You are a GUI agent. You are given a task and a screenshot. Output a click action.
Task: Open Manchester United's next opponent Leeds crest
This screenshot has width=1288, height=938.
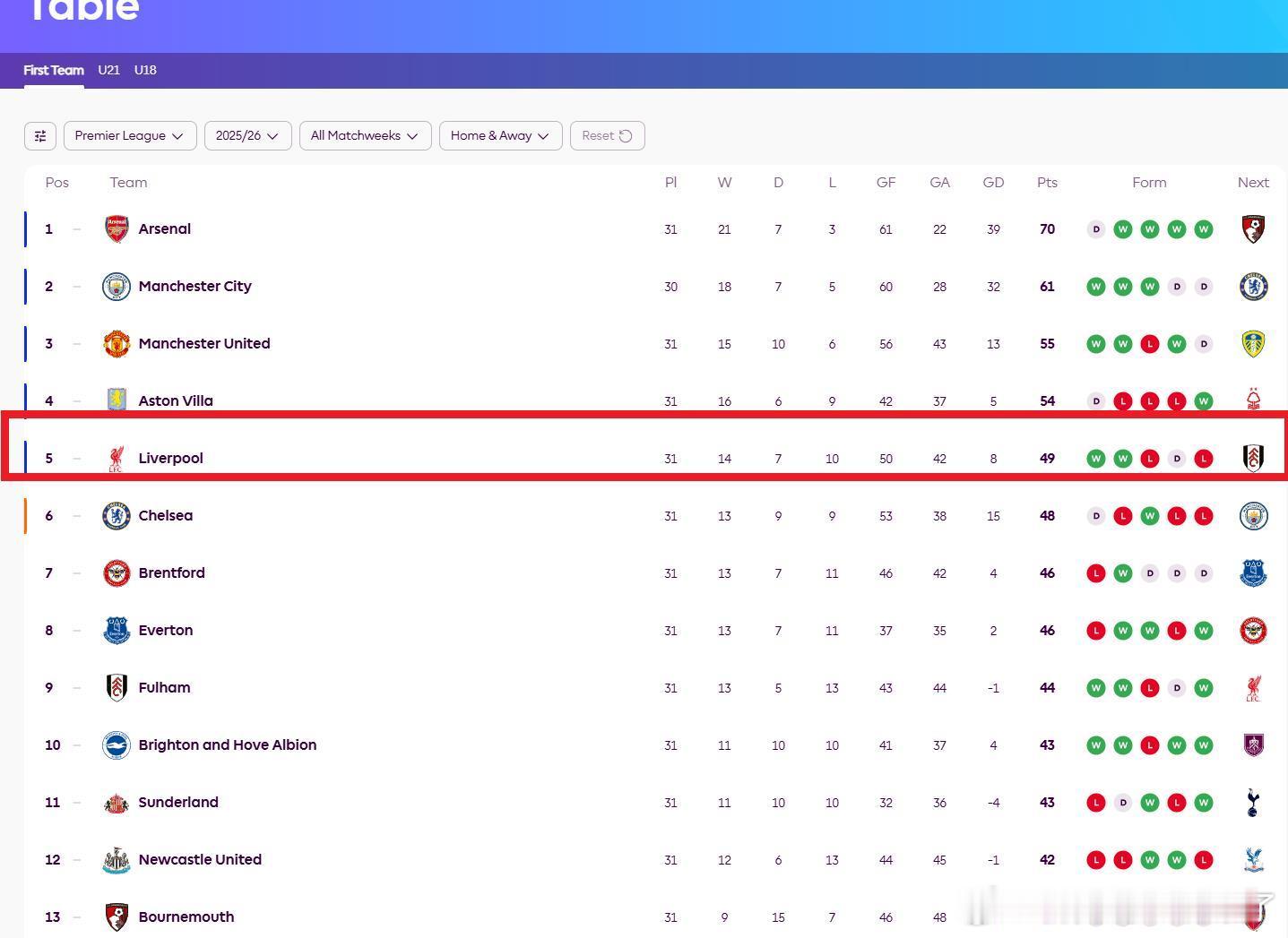point(1253,344)
